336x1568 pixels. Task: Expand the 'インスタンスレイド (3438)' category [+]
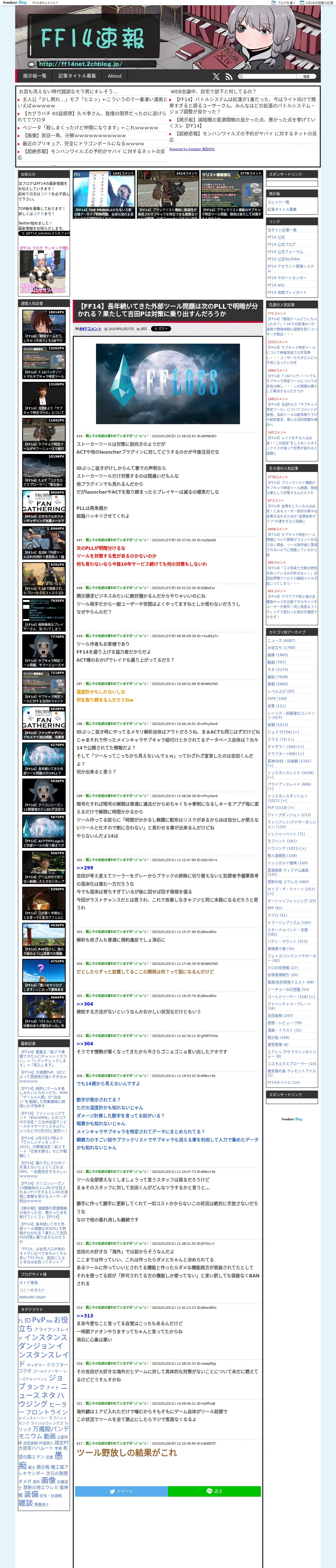tap(271, 777)
